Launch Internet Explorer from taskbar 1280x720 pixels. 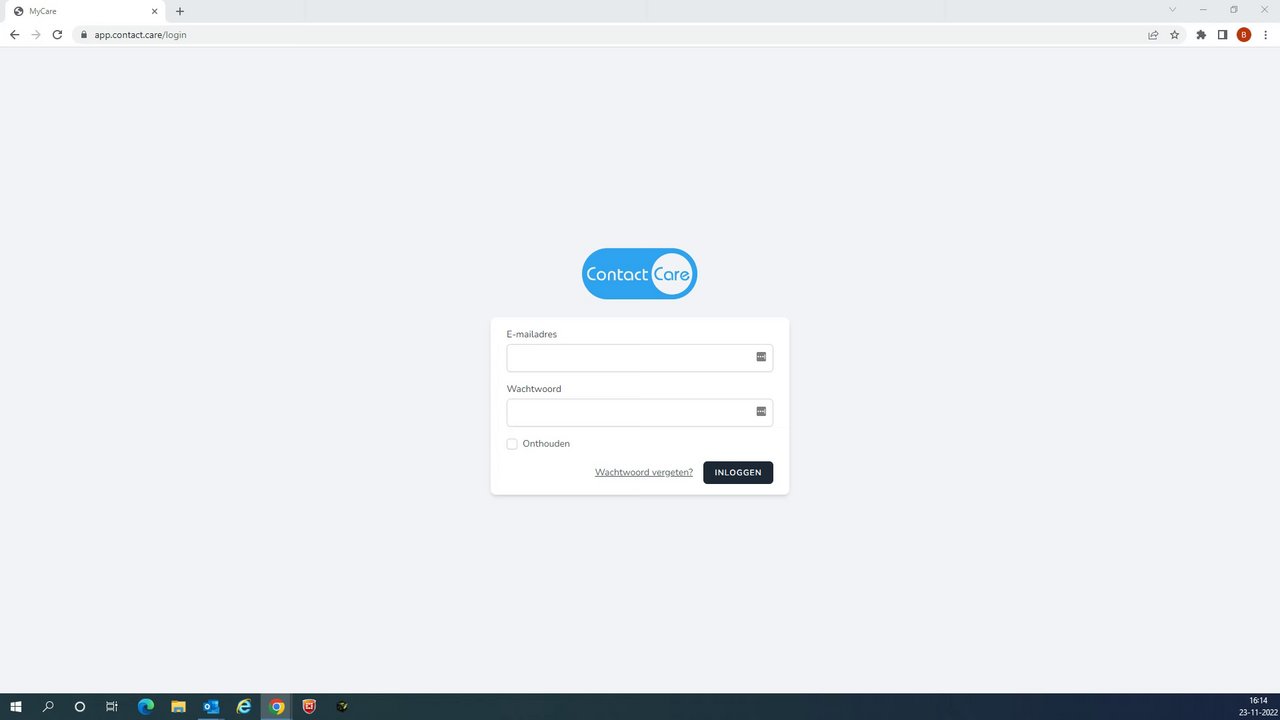pos(244,706)
